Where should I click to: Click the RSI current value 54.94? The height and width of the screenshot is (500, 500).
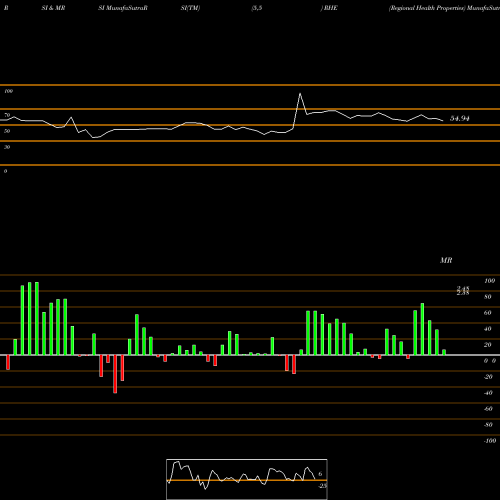point(460,118)
